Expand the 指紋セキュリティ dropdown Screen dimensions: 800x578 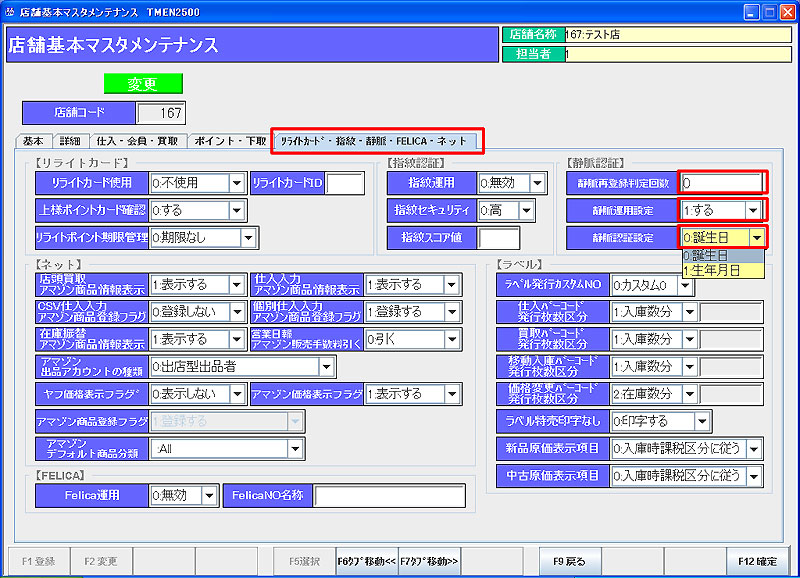pos(537,211)
